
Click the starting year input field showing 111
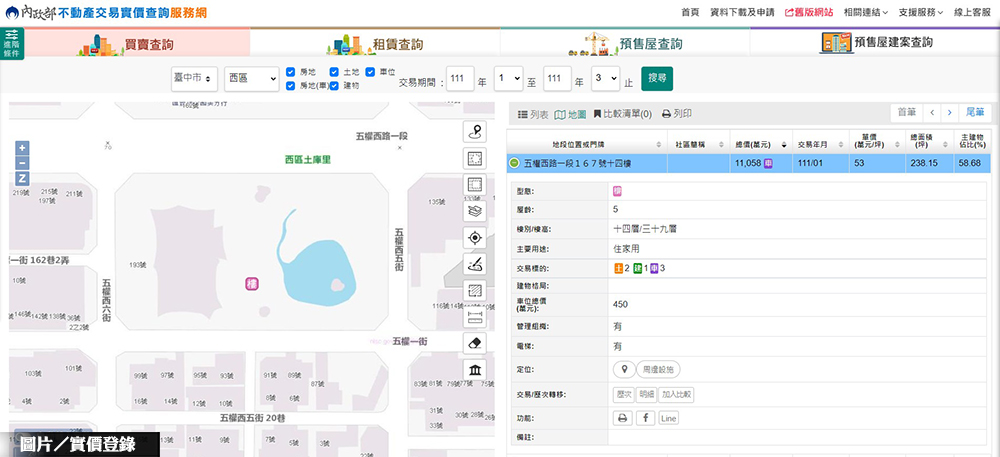pos(460,78)
